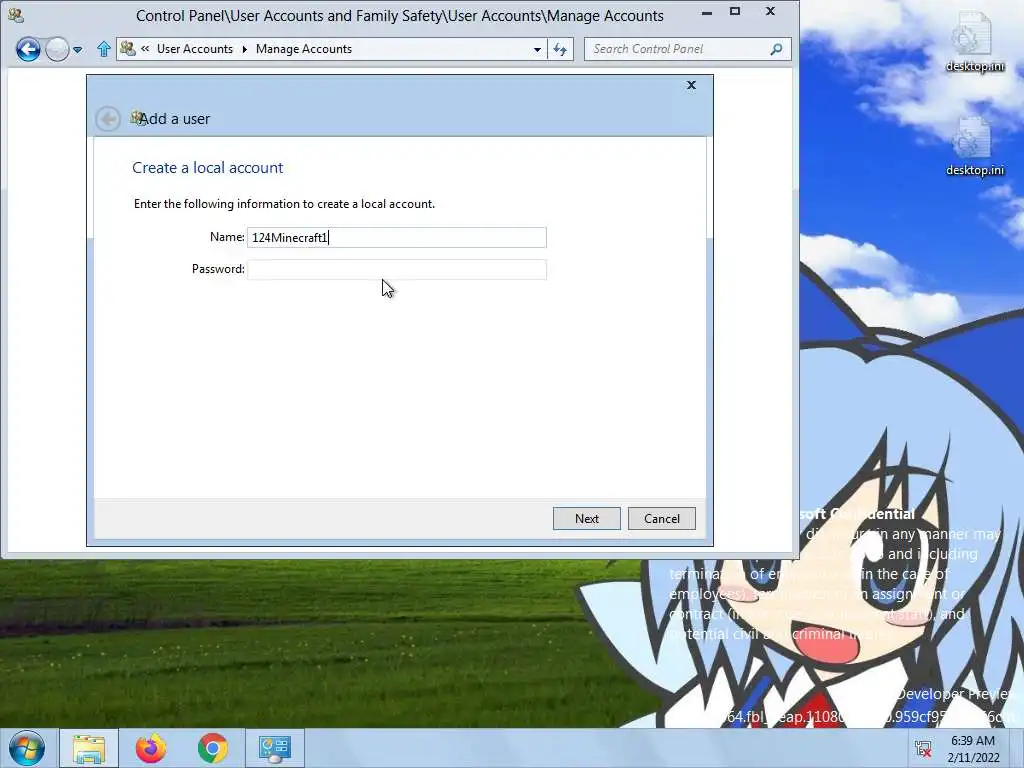Click the Up one level arrow
1024x768 pixels.
(x=103, y=49)
